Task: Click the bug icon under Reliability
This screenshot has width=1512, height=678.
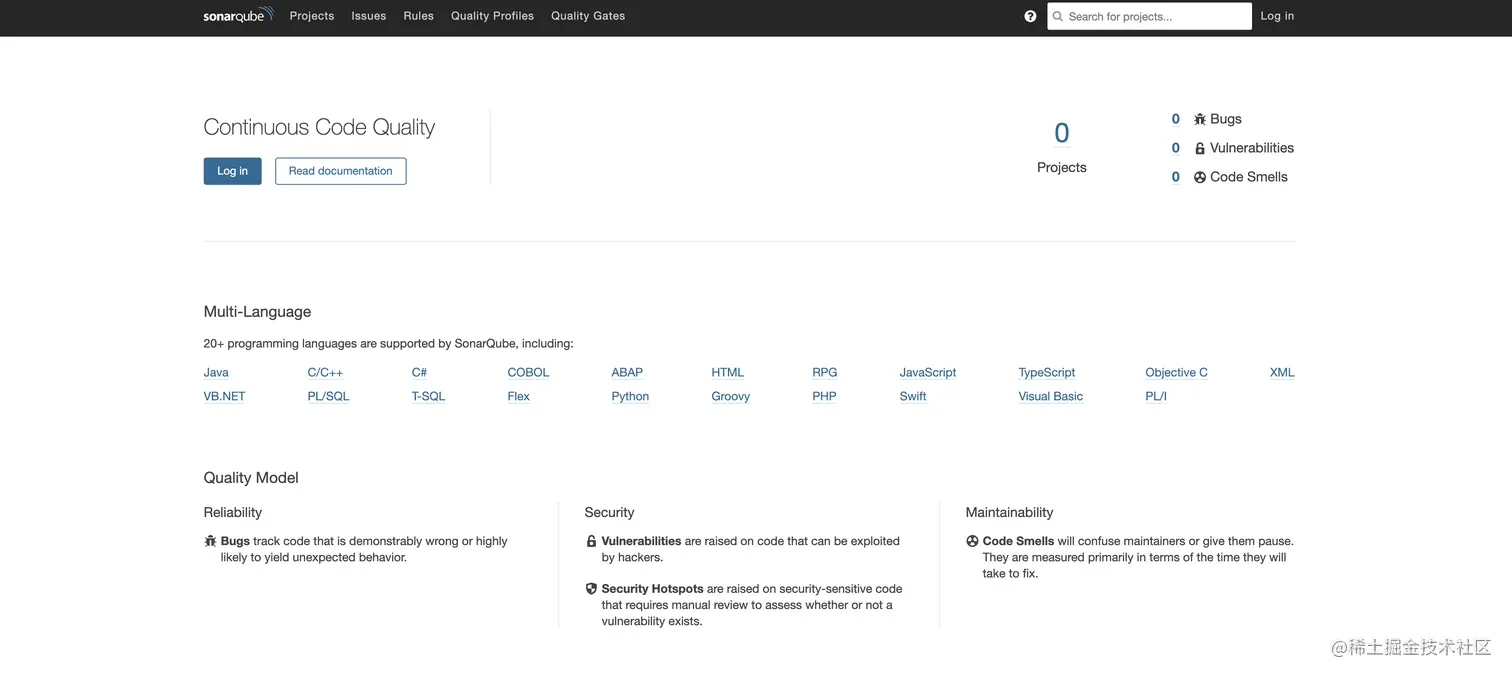Action: pyautogui.click(x=210, y=541)
